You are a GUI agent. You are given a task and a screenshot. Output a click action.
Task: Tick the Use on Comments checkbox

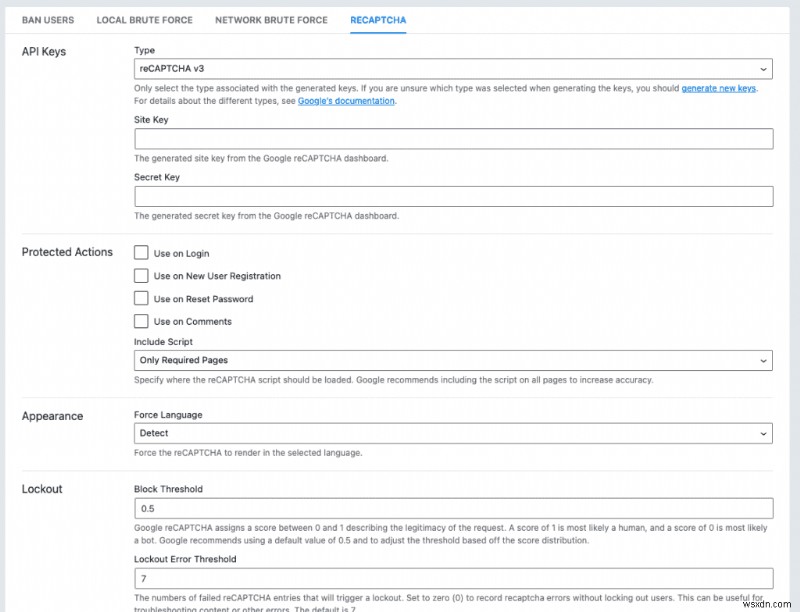point(141,321)
